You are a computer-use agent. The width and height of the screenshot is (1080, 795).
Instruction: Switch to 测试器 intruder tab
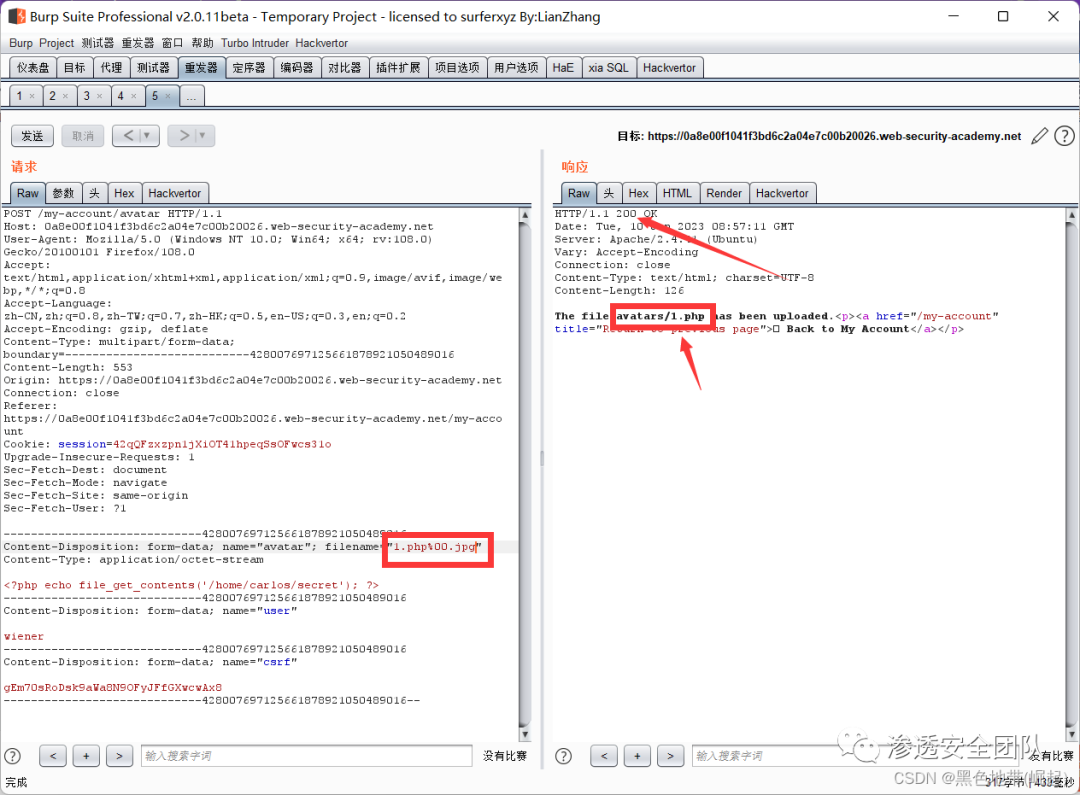pyautogui.click(x=153, y=68)
